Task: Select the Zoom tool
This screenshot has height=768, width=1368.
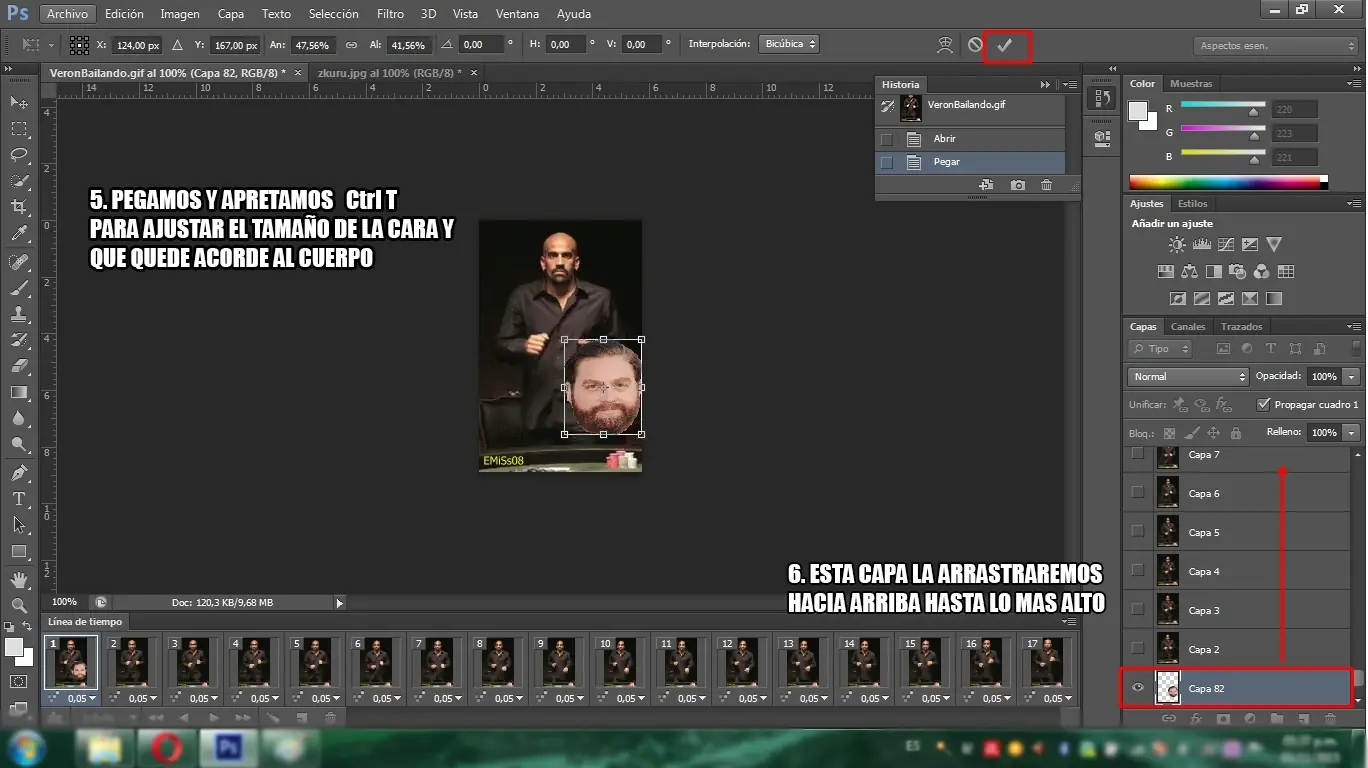Action: coord(19,606)
